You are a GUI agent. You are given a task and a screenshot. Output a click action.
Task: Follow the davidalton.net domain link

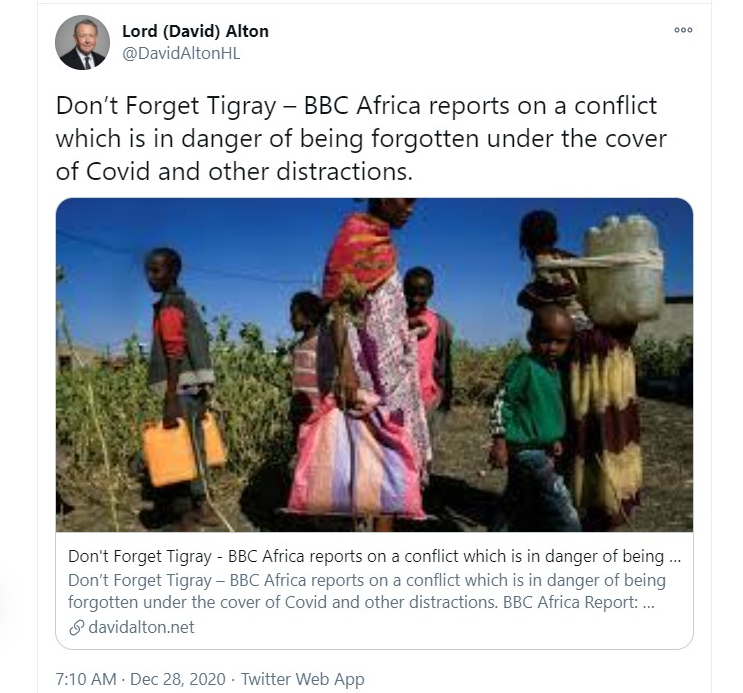141,628
